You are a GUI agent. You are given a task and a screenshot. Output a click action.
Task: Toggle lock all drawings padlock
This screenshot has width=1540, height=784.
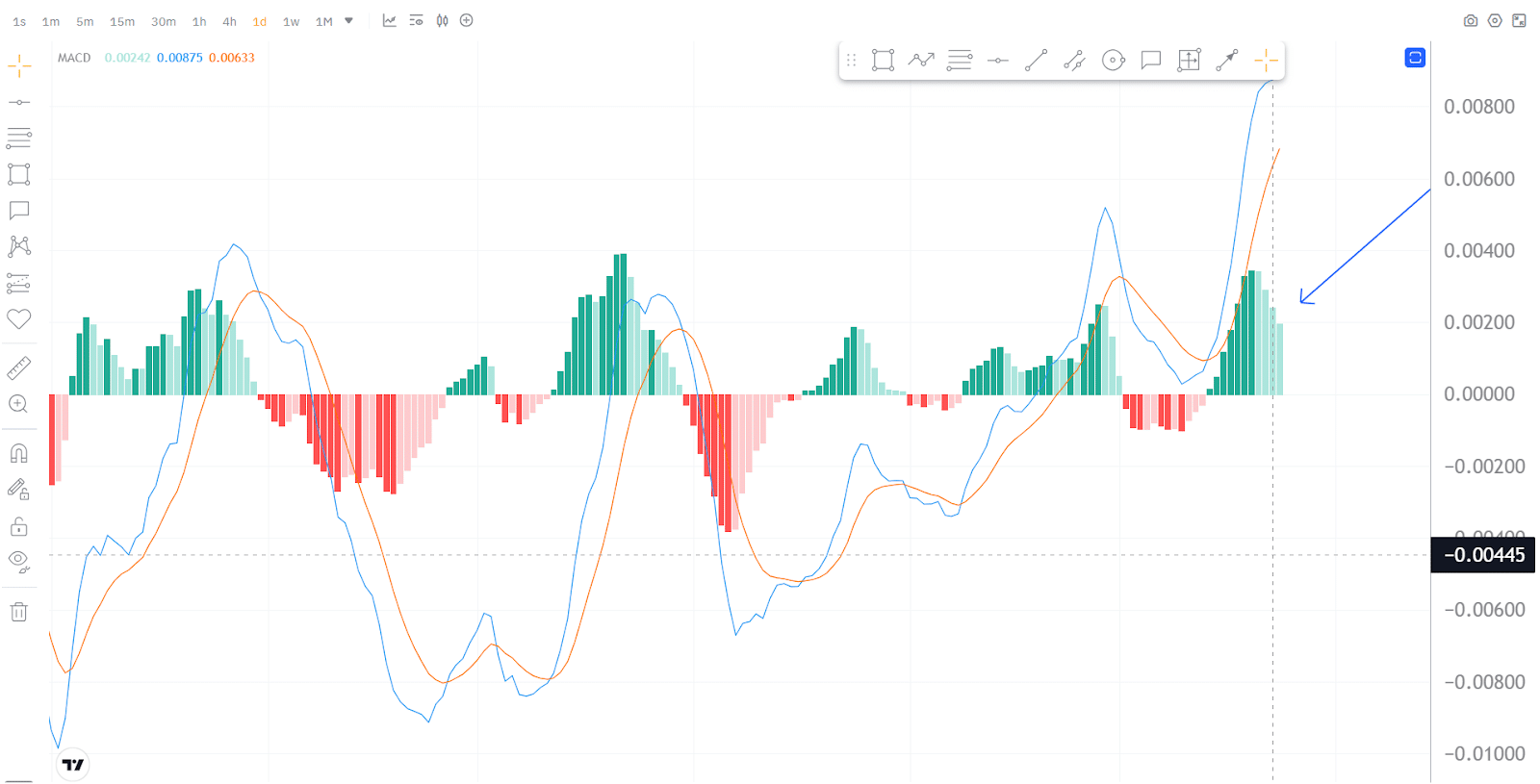[x=19, y=526]
